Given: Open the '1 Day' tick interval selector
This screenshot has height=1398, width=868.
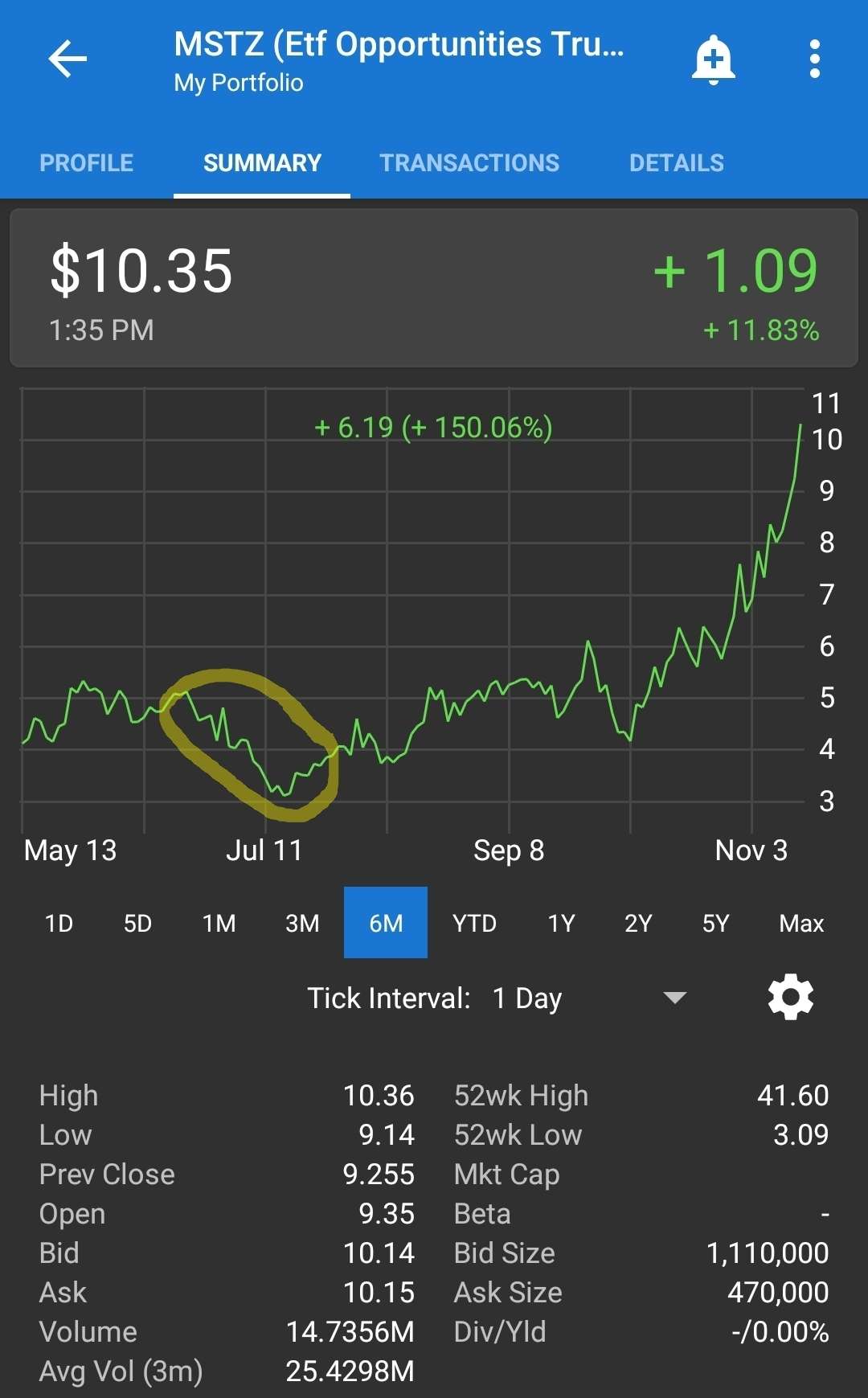Looking at the screenshot, I should (x=527, y=998).
